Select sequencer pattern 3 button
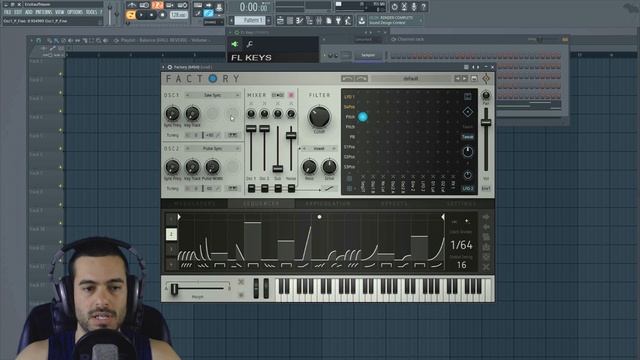Image resolution: width=640 pixels, height=360 pixels. 171,249
